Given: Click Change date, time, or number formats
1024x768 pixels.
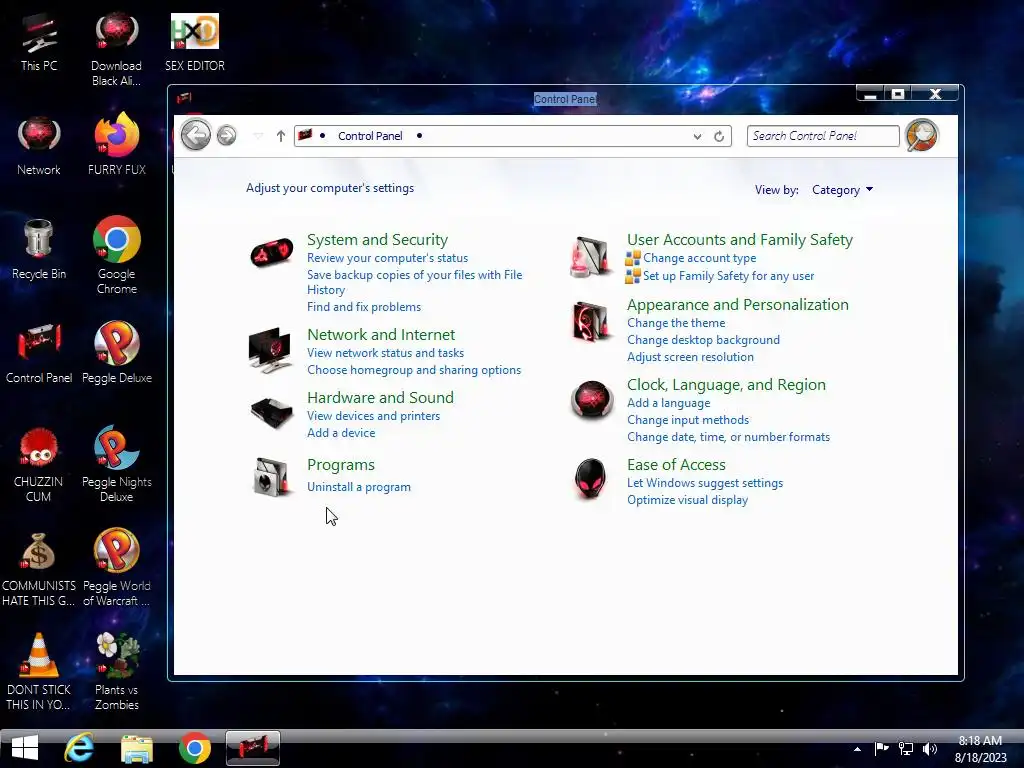Looking at the screenshot, I should [728, 437].
